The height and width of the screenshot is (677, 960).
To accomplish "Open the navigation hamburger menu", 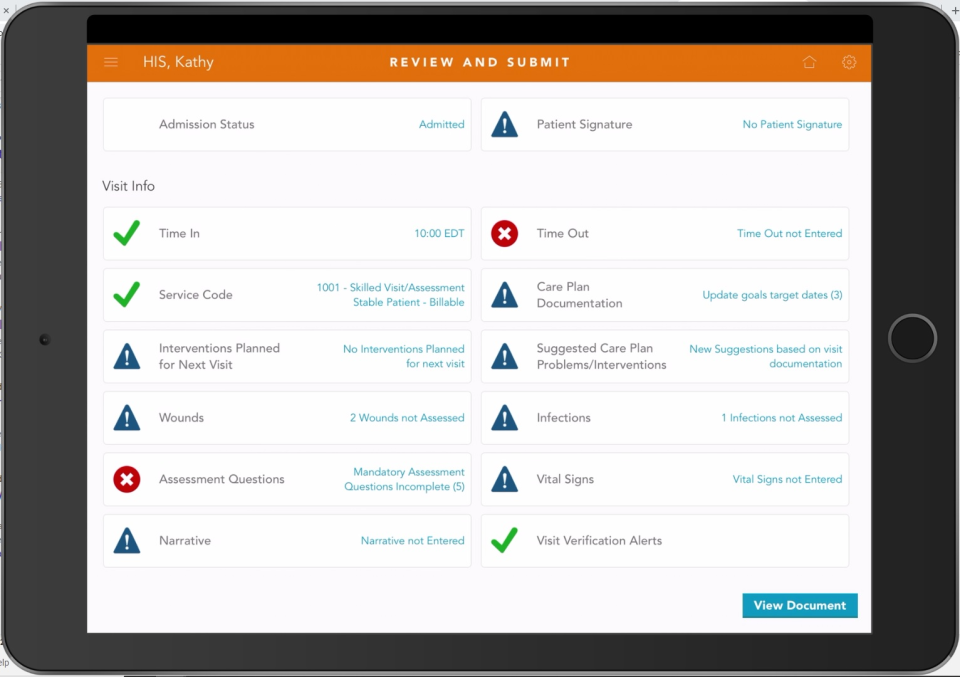I will click(x=110, y=62).
